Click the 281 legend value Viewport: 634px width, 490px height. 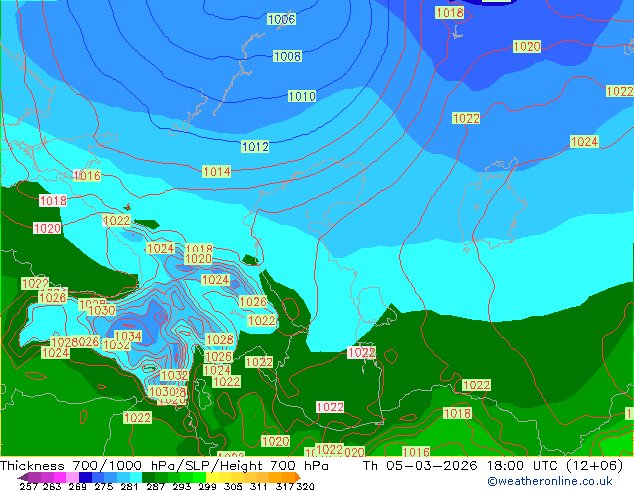pyautogui.click(x=129, y=486)
